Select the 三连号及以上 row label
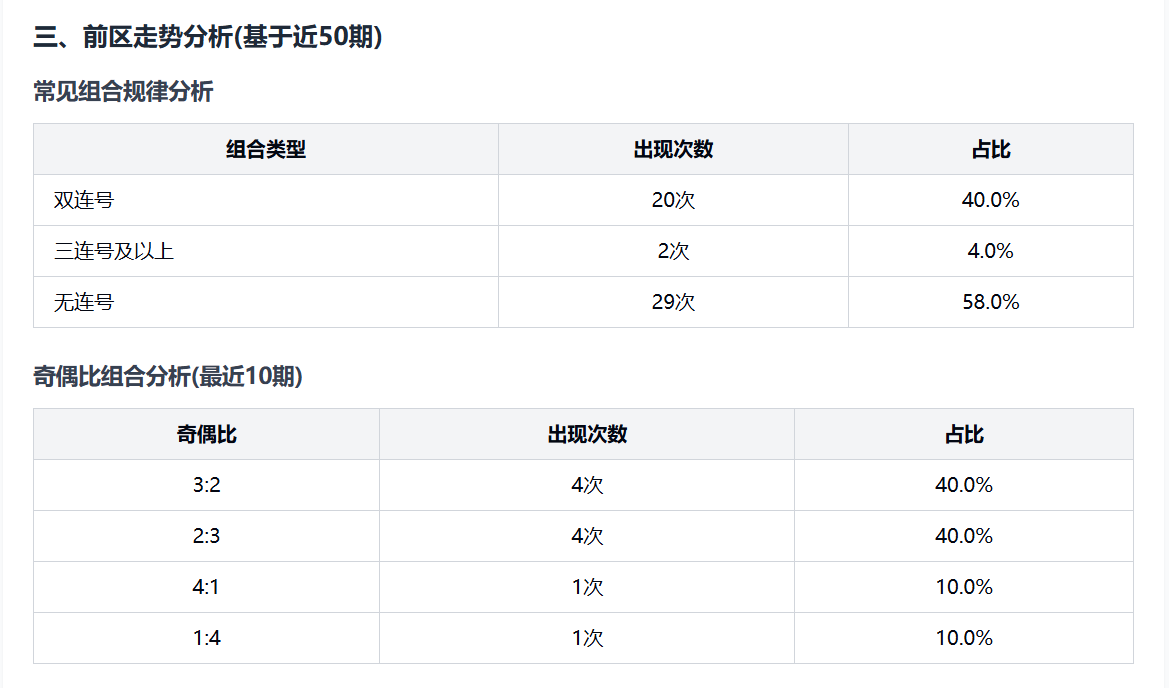Image resolution: width=1169 pixels, height=688 pixels. coord(114,252)
